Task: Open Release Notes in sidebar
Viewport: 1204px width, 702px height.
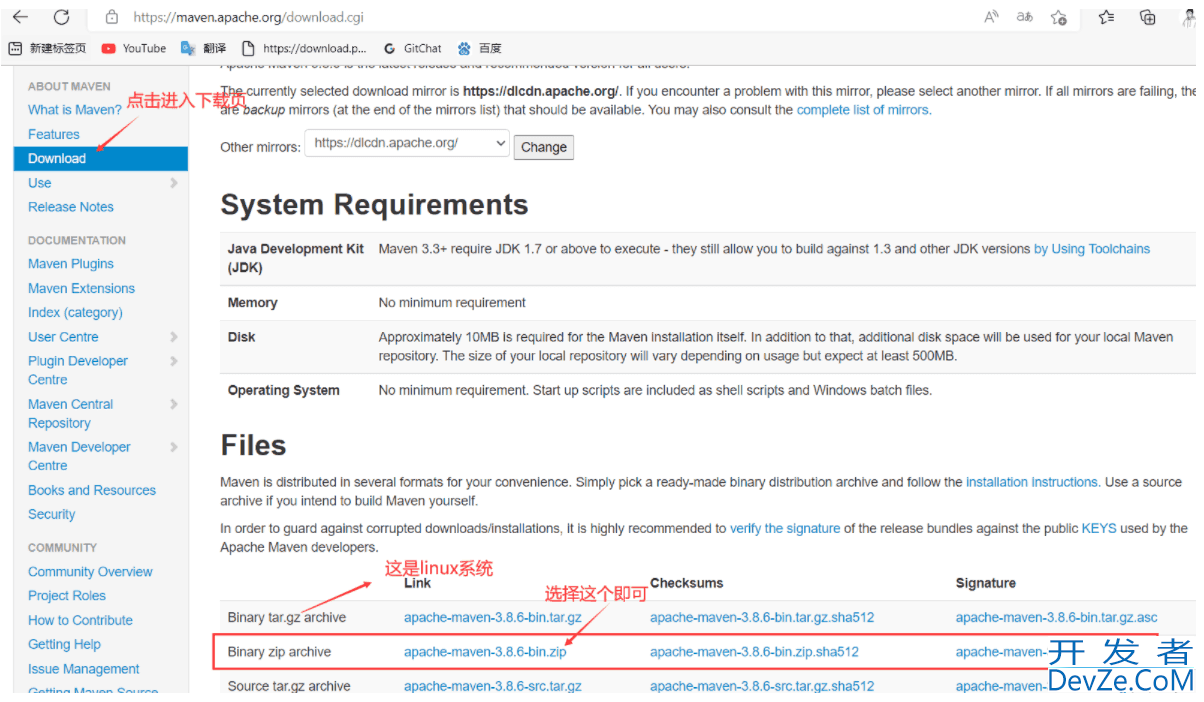Action: click(71, 207)
